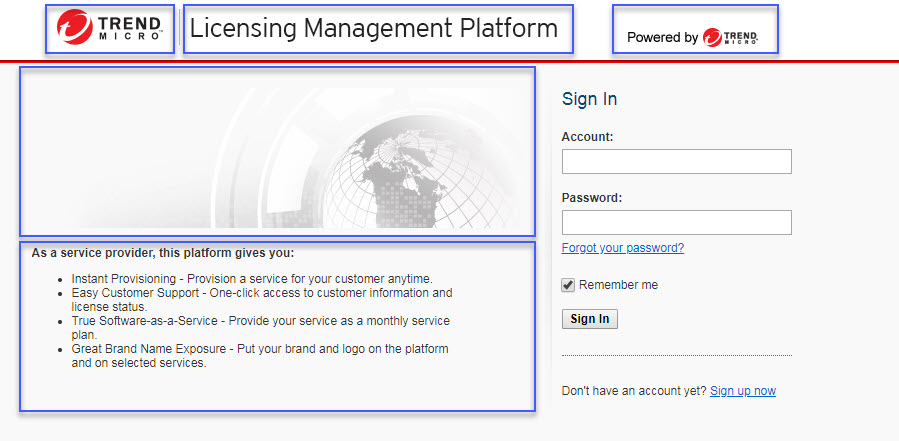The height and width of the screenshot is (441, 899).
Task: Click the Licensing Management Platform title
Action: coord(374,29)
